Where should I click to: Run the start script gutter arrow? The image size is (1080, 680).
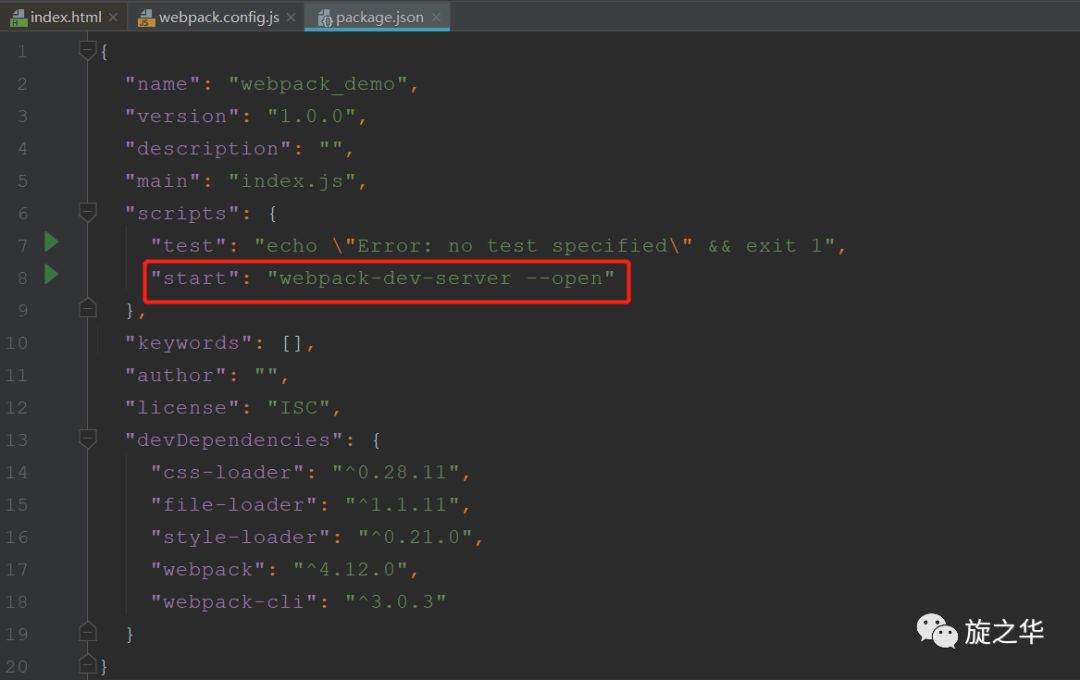pyautogui.click(x=51, y=274)
